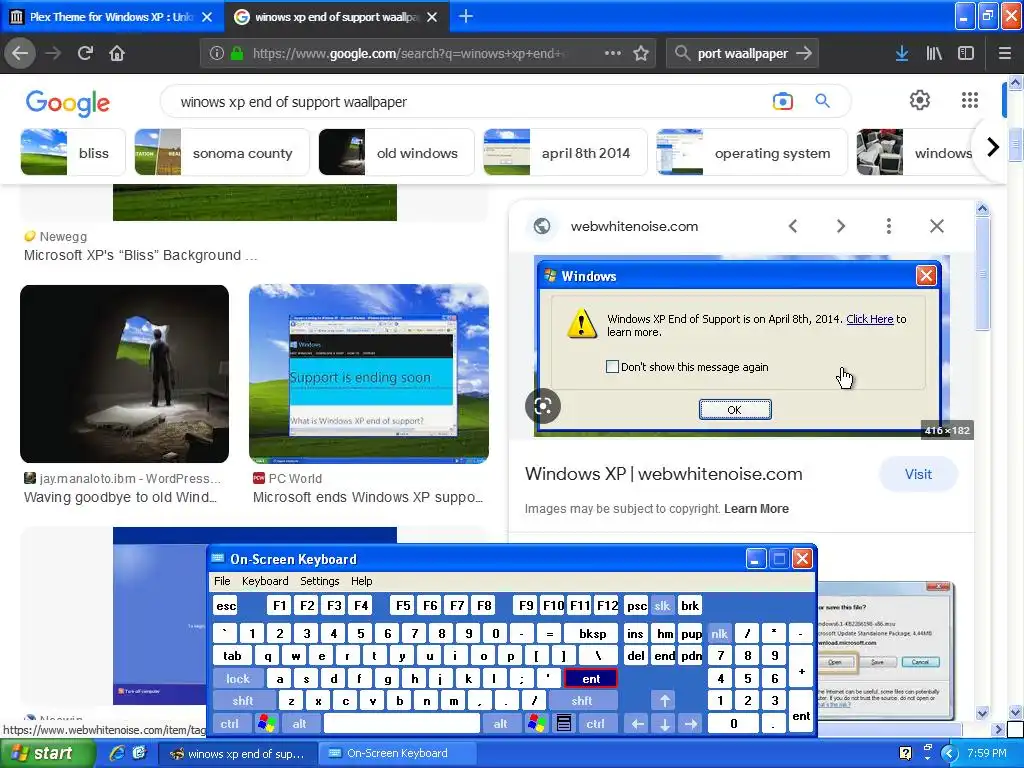
Task: Show previous image in preview panel
Action: pos(793,226)
